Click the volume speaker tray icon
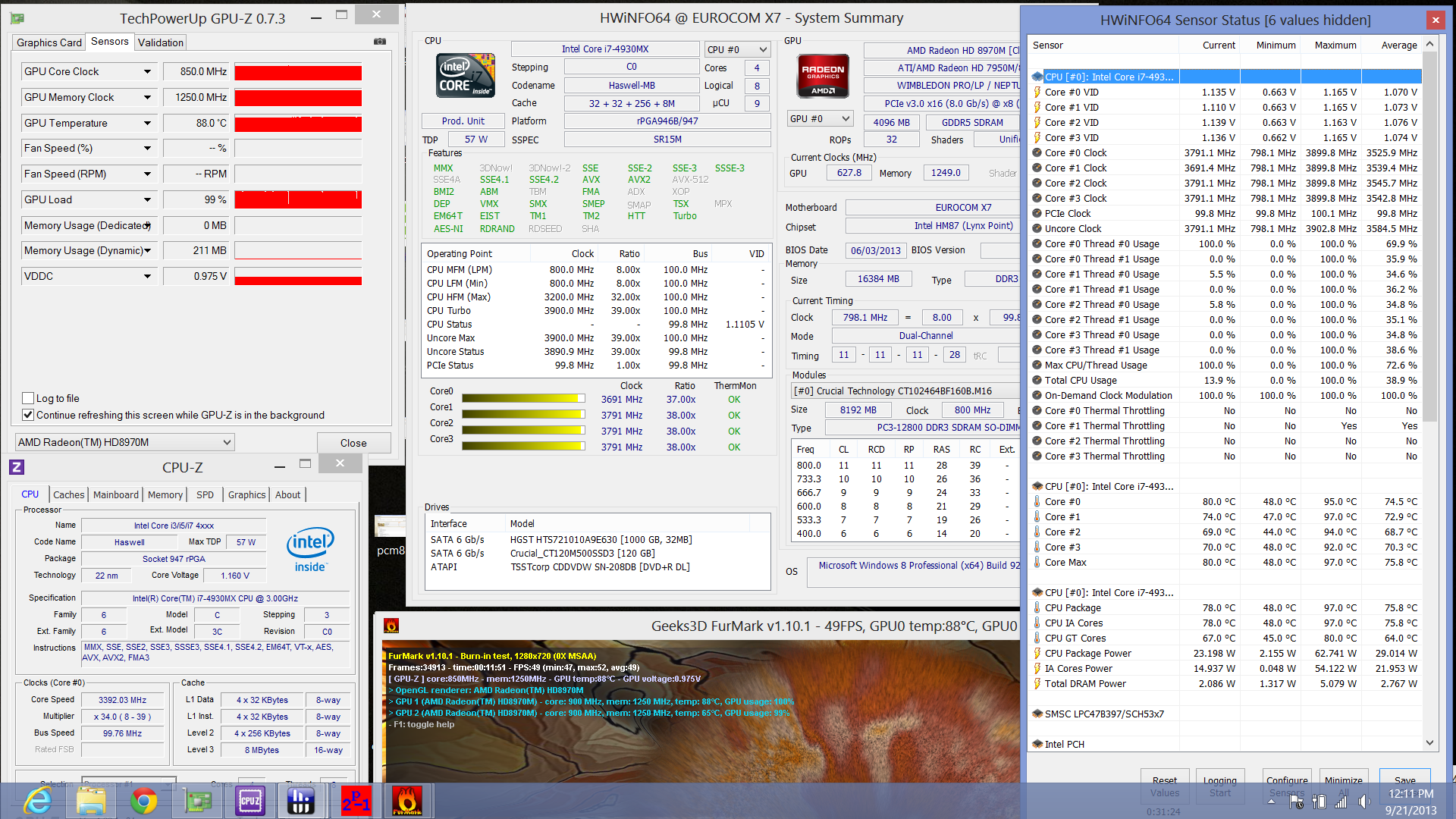Screen dimensions: 1456x819 click(1364, 801)
